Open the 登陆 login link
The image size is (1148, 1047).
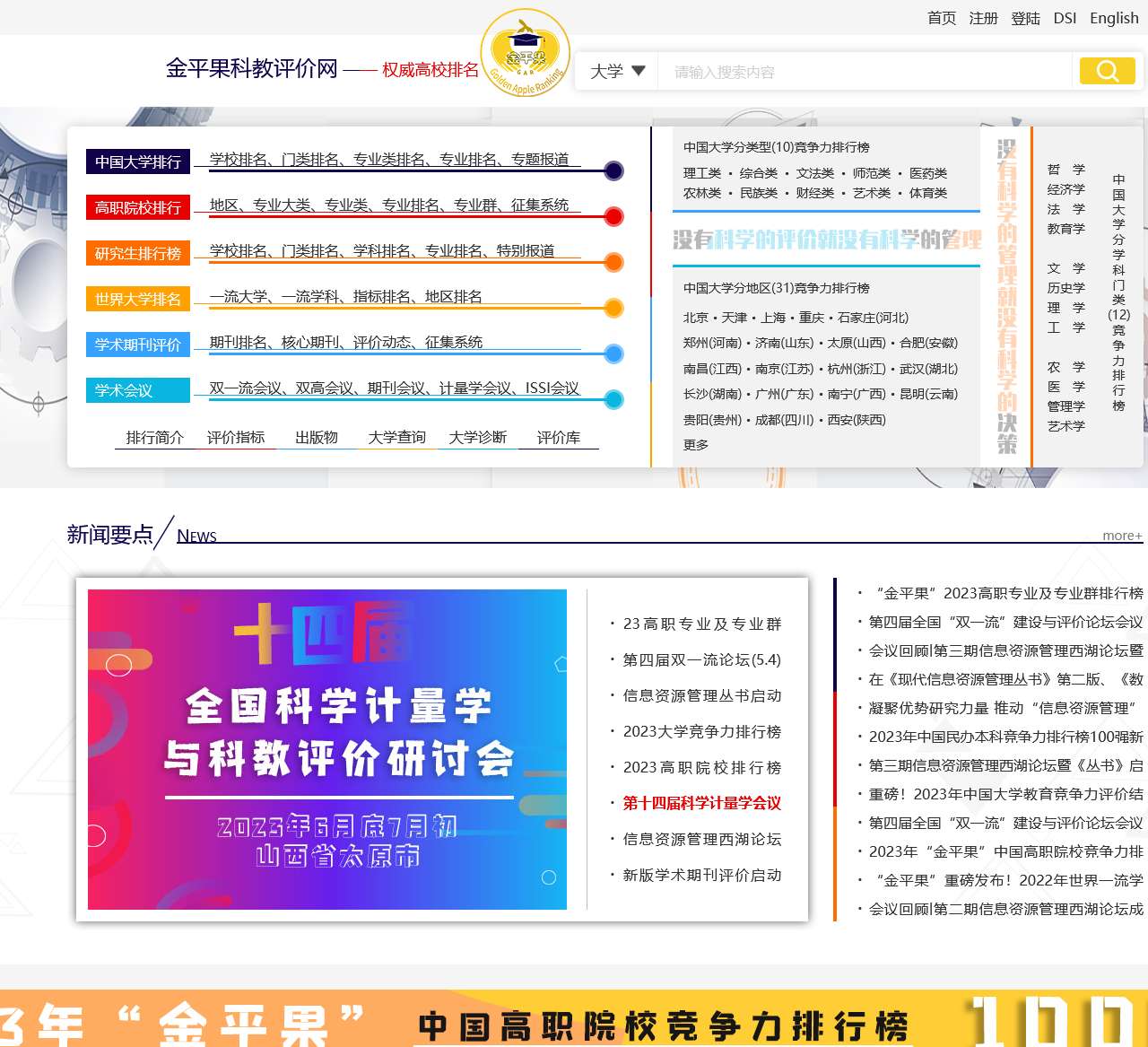coord(1026,18)
